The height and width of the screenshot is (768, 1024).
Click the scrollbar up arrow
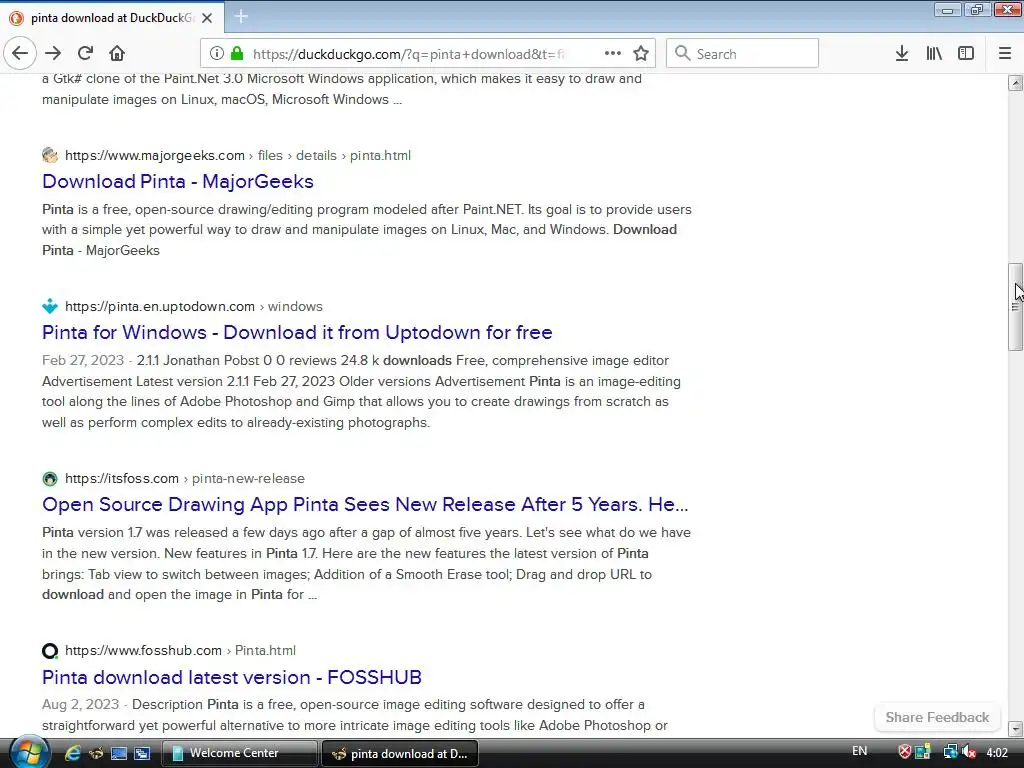(1015, 82)
